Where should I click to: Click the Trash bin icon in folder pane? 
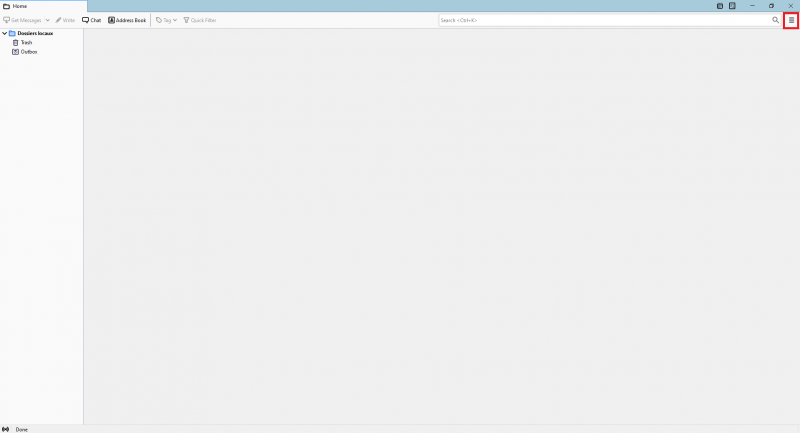[x=15, y=42]
